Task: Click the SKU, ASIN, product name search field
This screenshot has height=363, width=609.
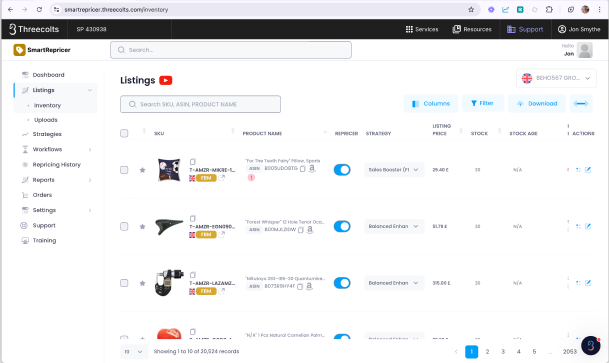Action: click(x=200, y=104)
